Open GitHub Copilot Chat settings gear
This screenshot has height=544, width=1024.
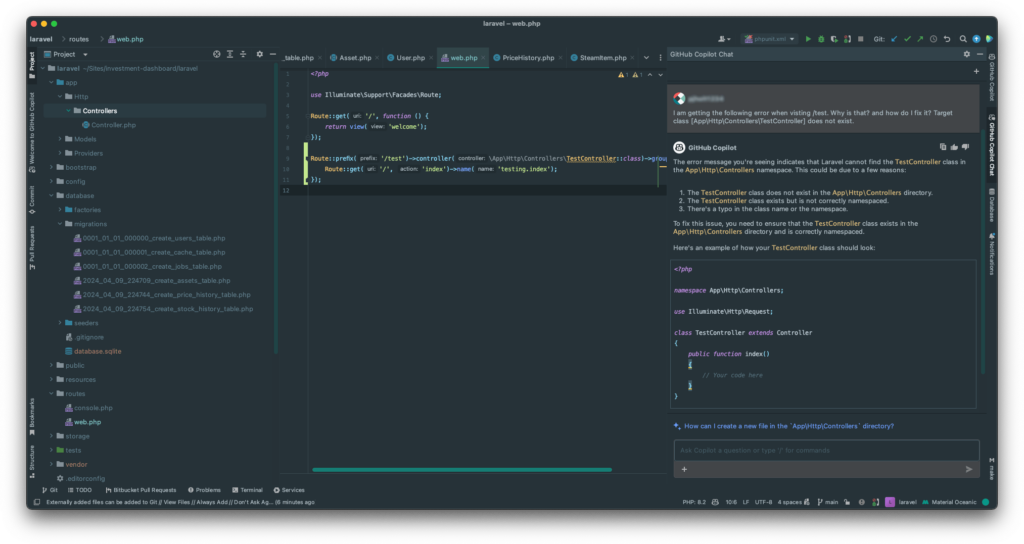pyautogui.click(x=967, y=54)
